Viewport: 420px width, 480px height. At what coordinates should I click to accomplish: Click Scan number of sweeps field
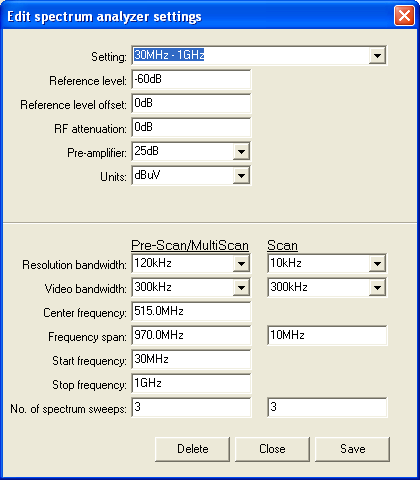327,407
